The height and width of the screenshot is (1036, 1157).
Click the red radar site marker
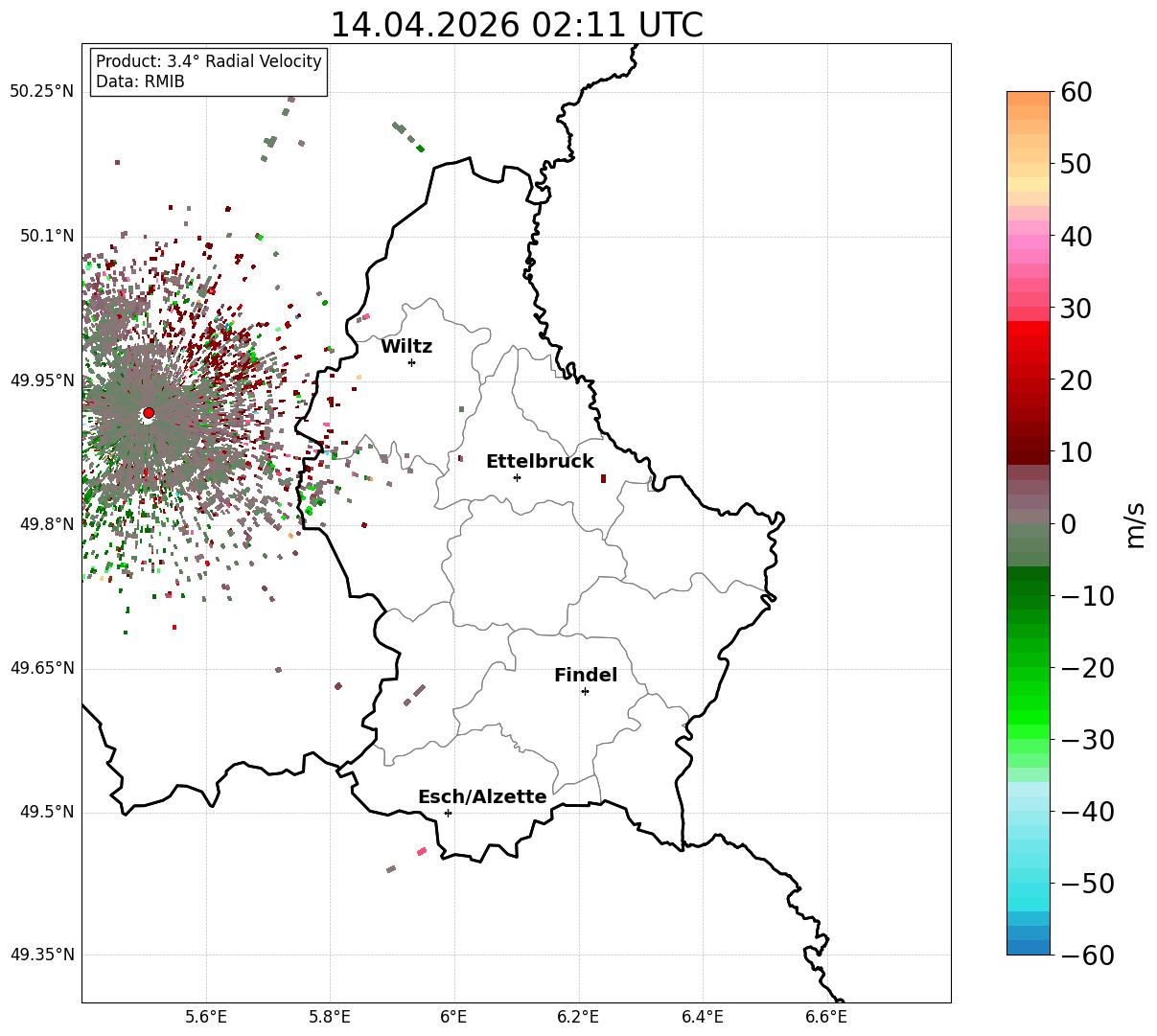coord(148,413)
